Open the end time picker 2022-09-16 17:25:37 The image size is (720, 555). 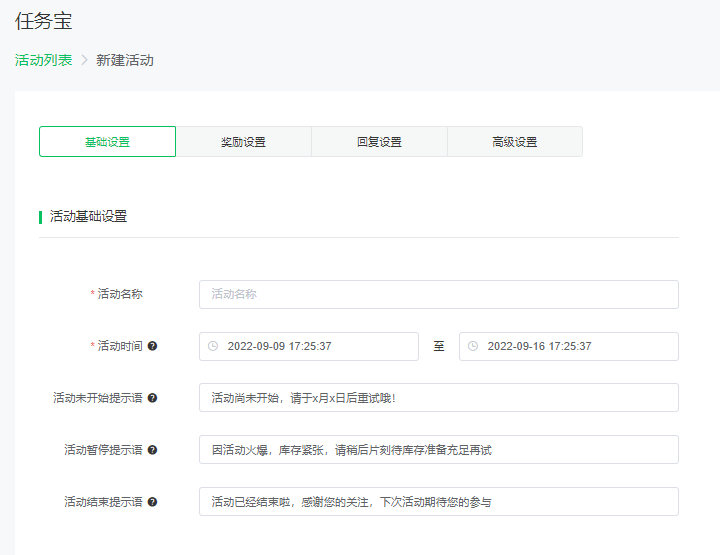tap(568, 346)
